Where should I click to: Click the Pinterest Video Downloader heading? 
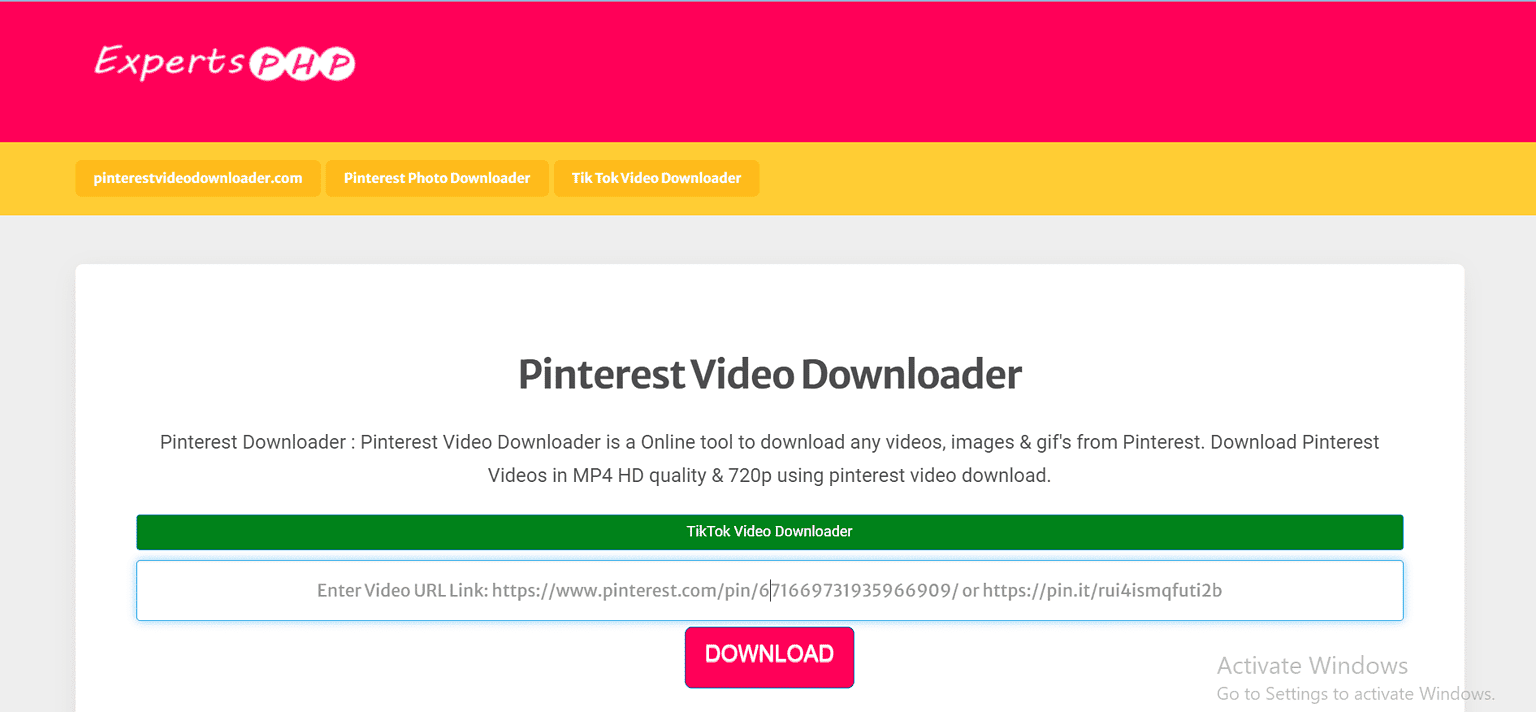(769, 374)
